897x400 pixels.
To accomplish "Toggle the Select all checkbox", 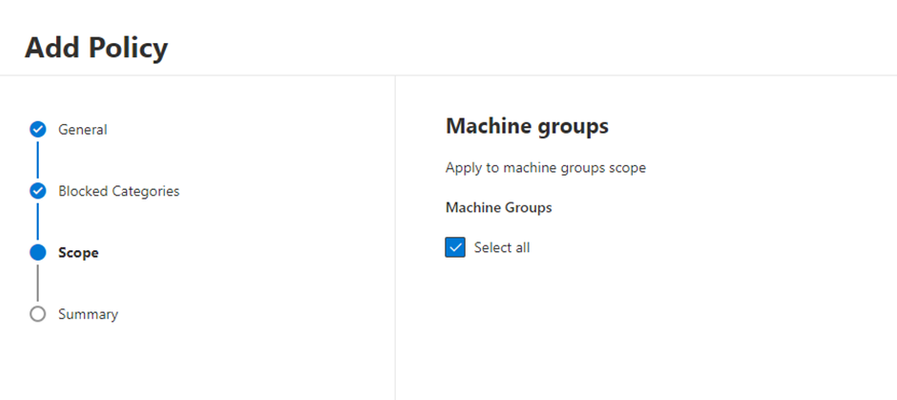I will point(455,247).
